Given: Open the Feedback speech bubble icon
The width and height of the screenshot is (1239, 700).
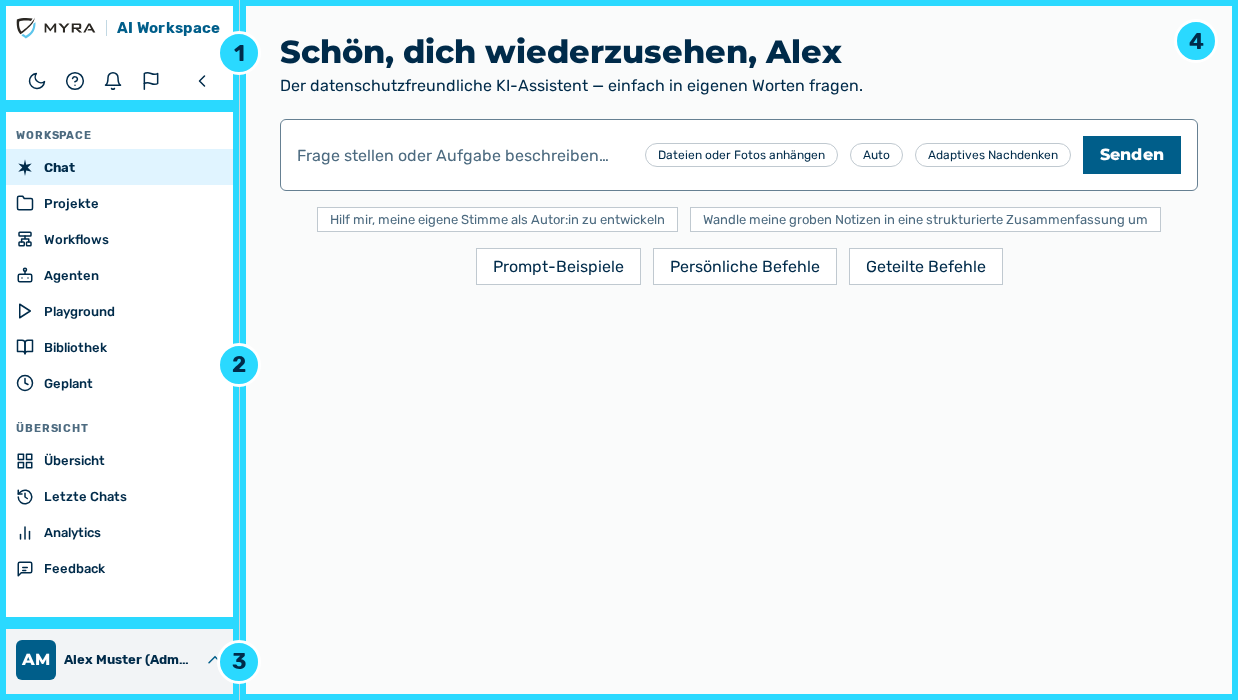Looking at the screenshot, I should 25,568.
